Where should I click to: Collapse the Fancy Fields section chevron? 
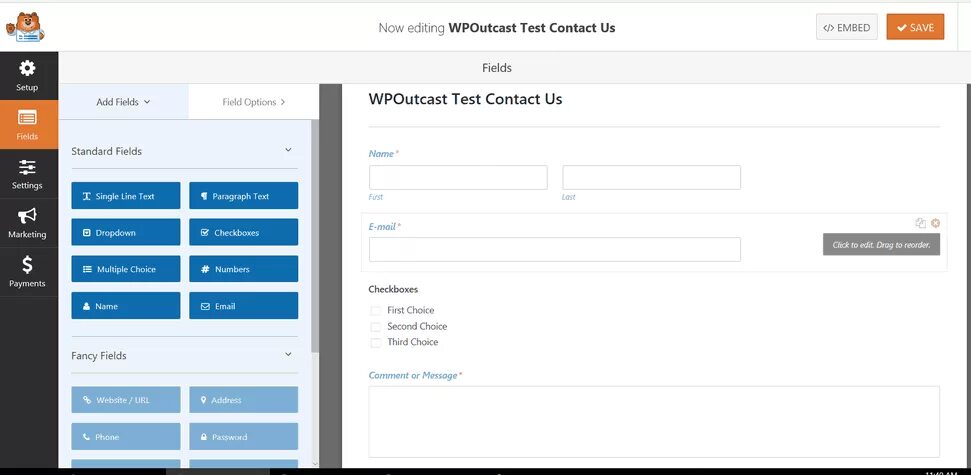pyautogui.click(x=288, y=354)
